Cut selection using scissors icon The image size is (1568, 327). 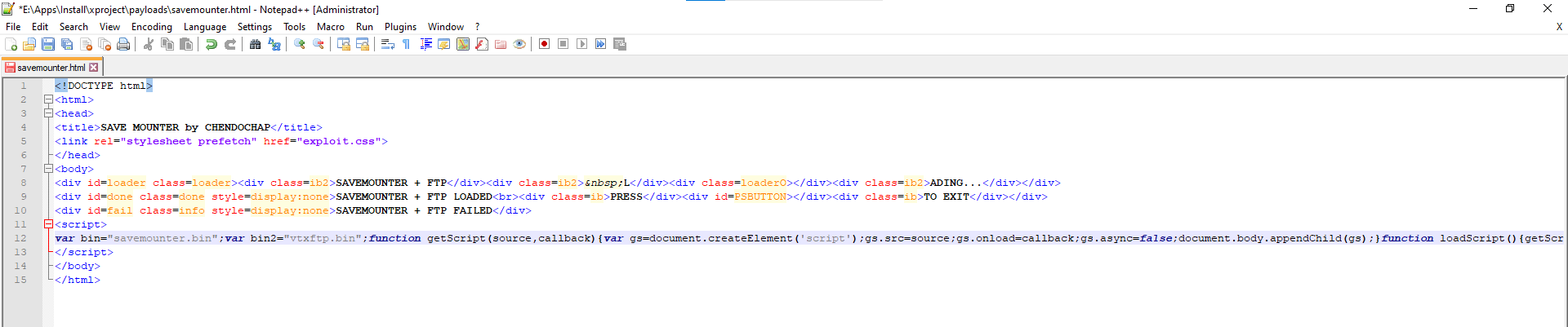pos(149,44)
